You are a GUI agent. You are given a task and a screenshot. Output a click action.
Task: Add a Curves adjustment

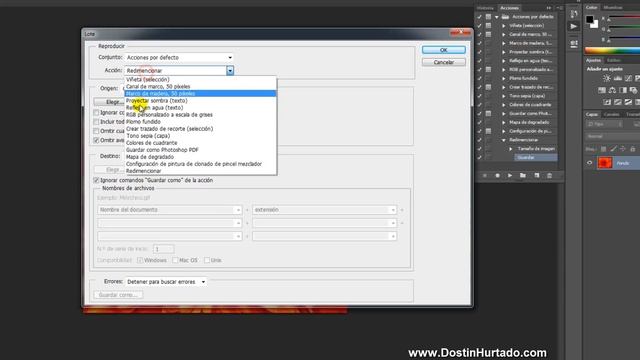tap(628, 78)
